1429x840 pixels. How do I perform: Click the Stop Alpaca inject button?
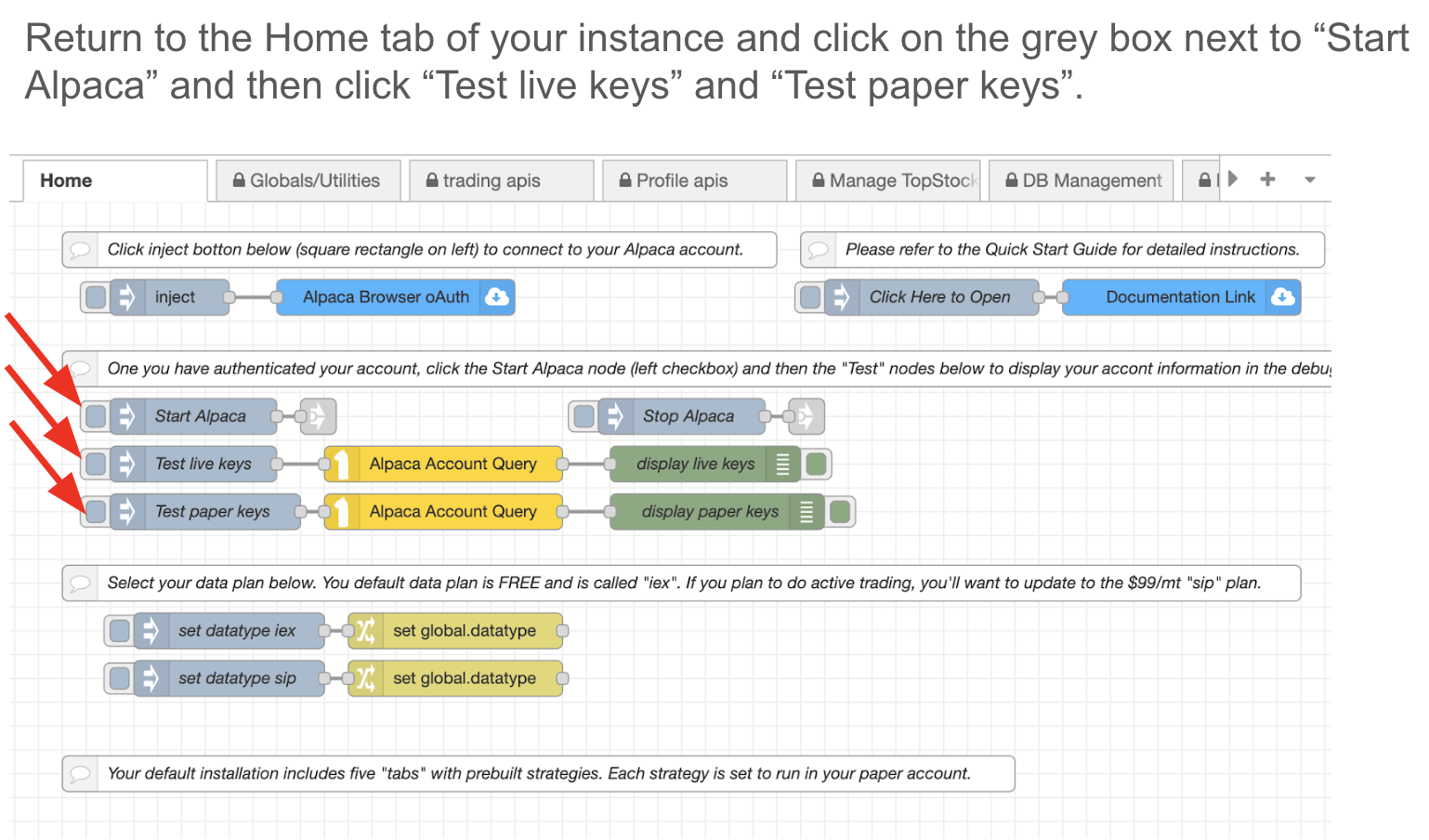[583, 416]
